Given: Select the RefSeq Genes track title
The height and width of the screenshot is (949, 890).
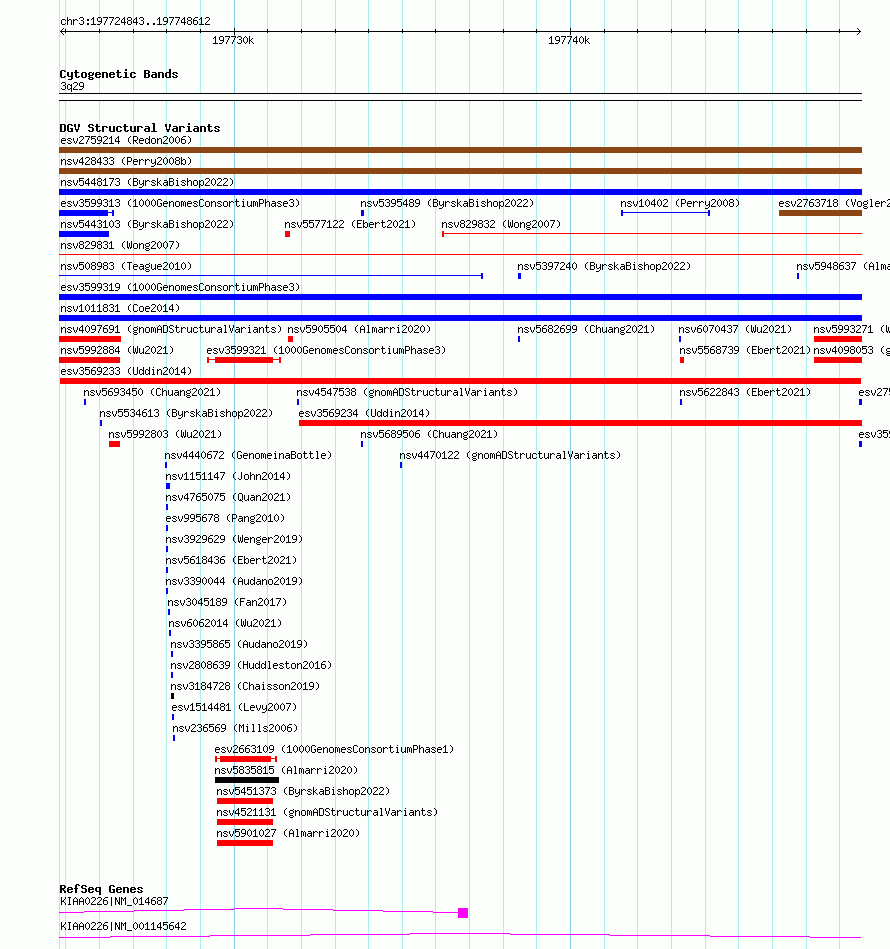Looking at the screenshot, I should coord(101,889).
